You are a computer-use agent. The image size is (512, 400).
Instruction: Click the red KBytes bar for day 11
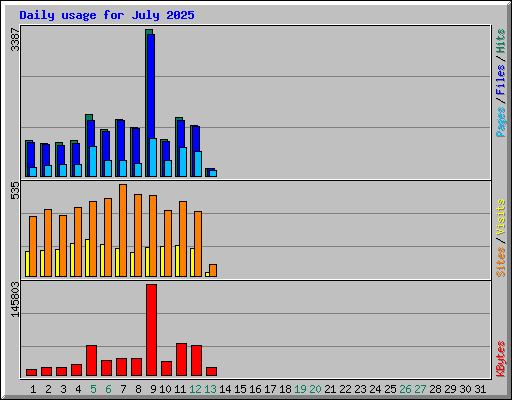coord(181,360)
